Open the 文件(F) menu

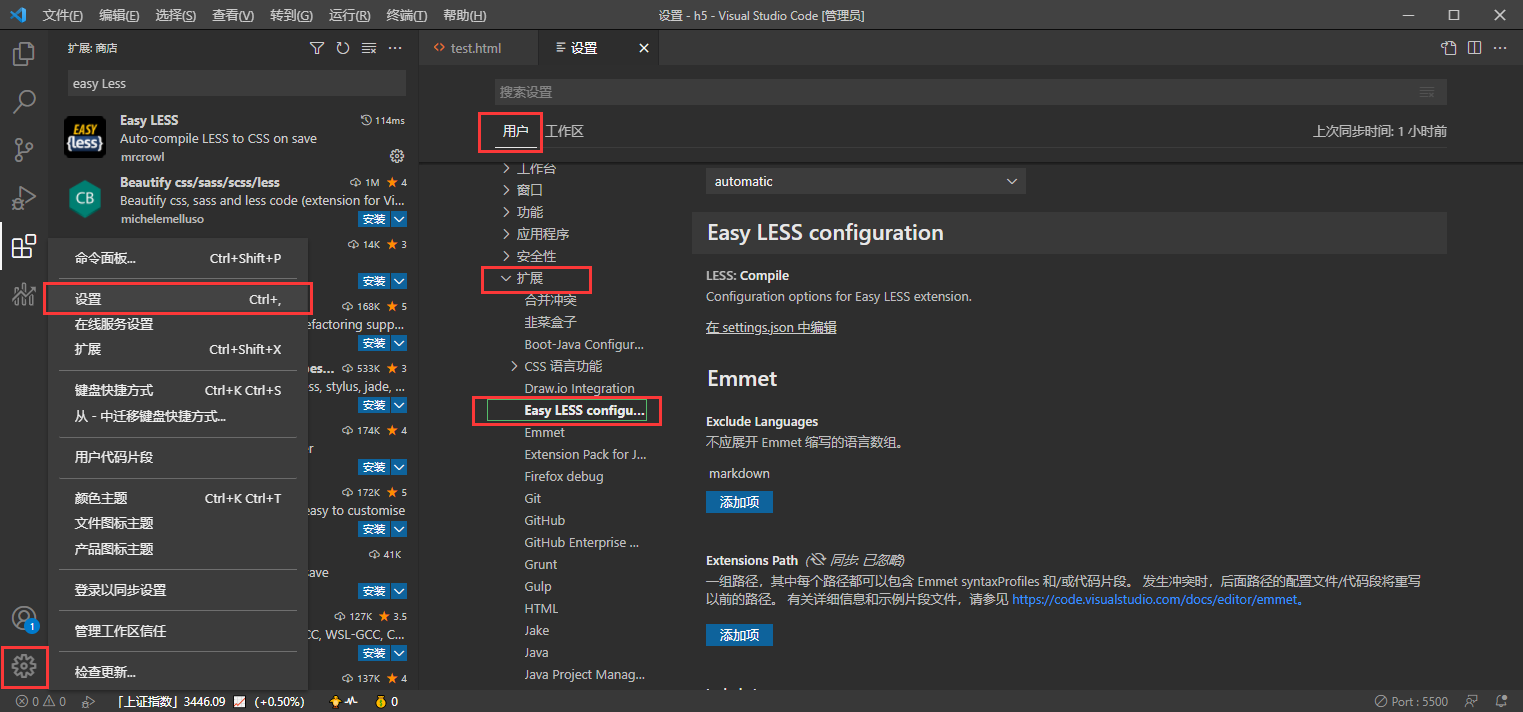pos(63,16)
